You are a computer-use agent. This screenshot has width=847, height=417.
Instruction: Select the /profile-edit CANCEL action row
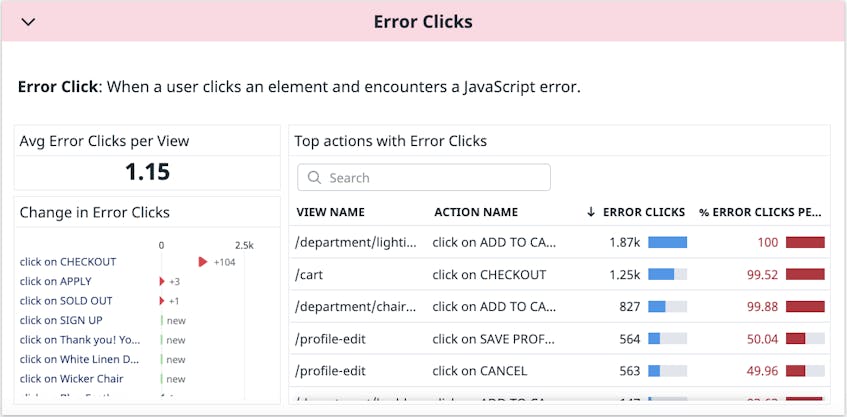click(x=559, y=371)
